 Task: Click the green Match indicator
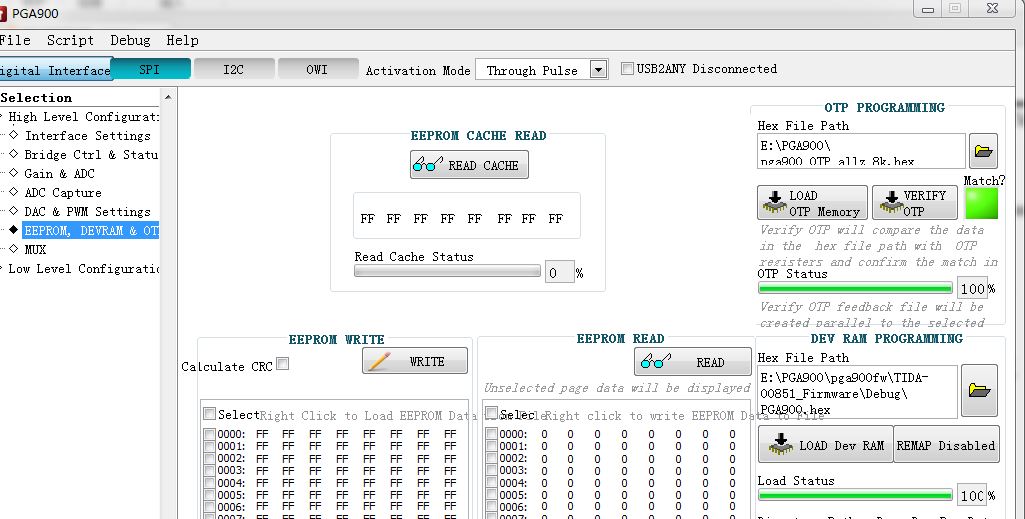[981, 203]
